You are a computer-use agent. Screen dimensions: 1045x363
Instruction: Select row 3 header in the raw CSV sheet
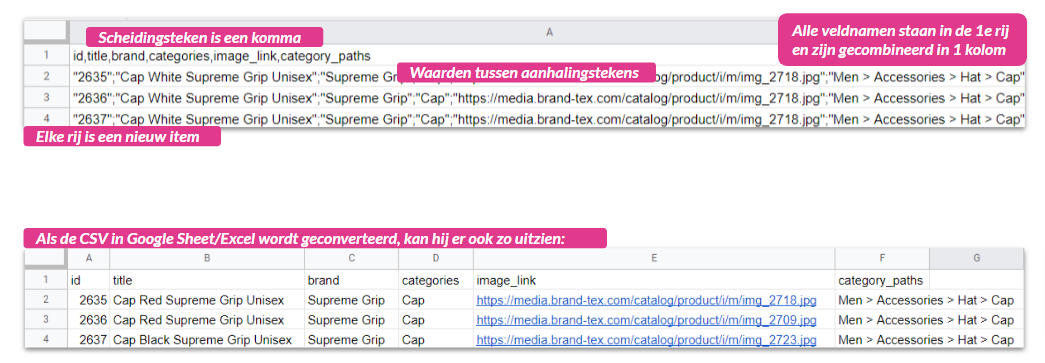(46, 99)
